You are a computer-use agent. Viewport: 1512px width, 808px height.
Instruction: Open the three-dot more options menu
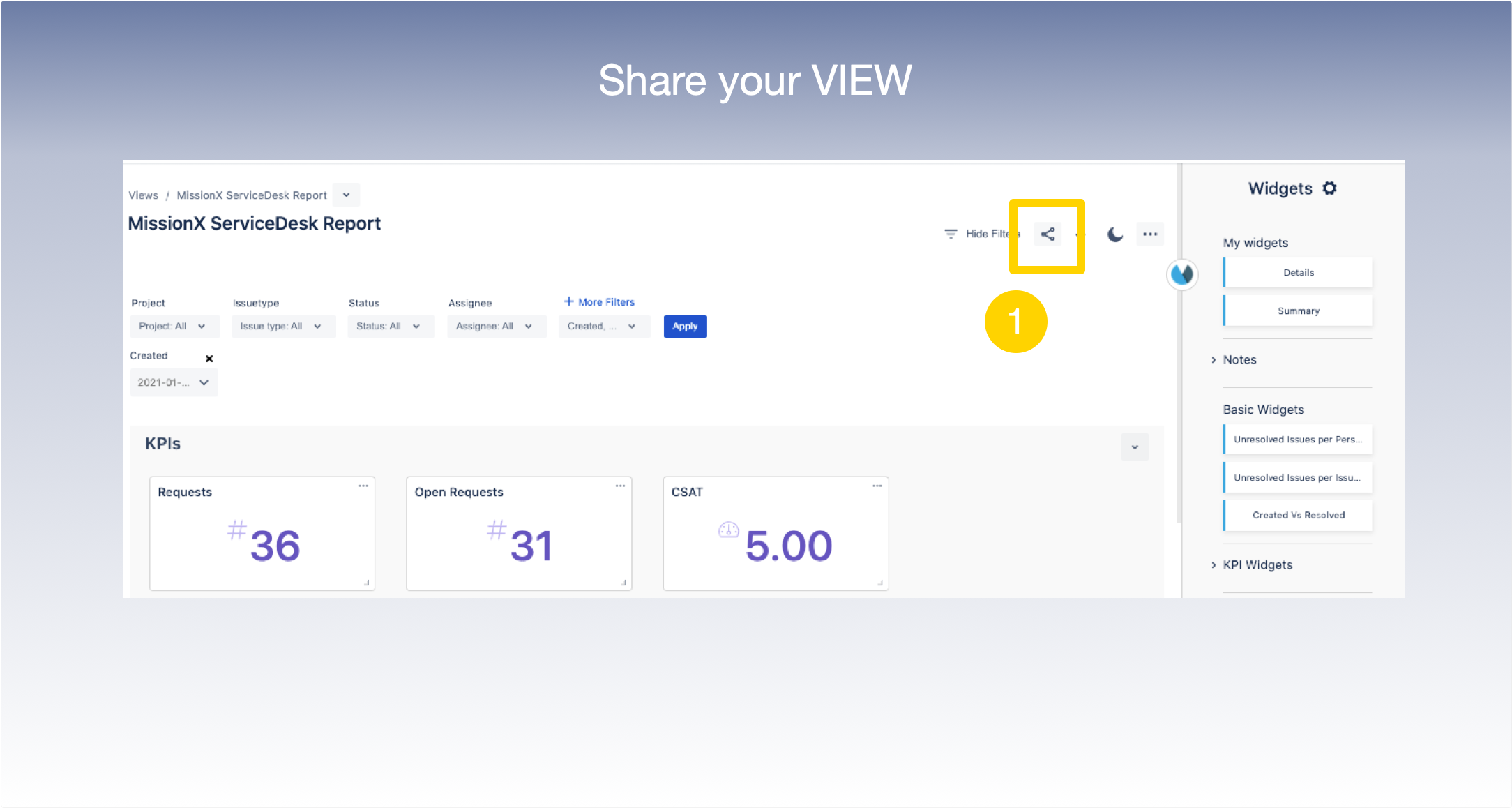[x=1150, y=234]
